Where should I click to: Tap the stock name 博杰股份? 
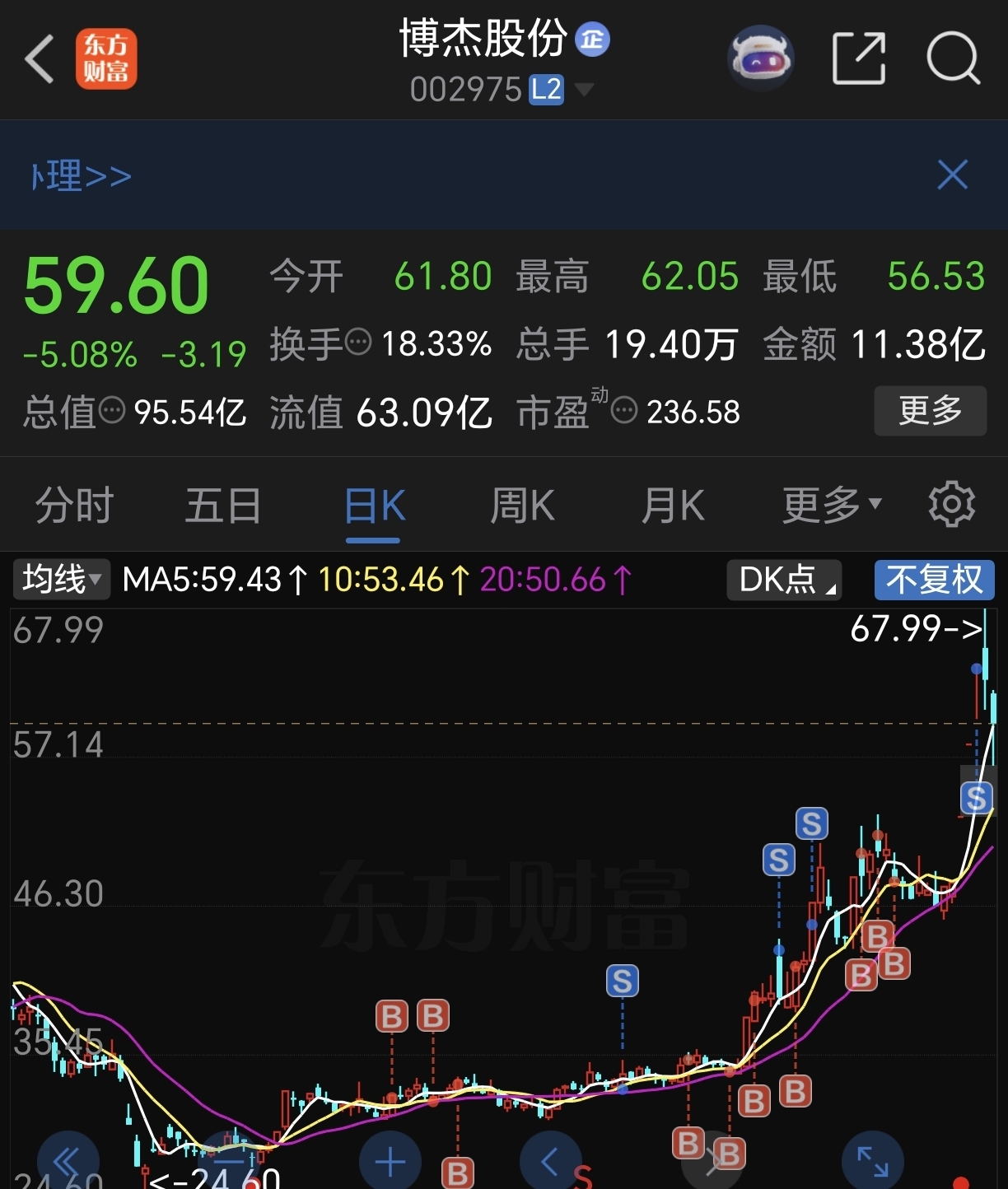pyautogui.click(x=483, y=38)
